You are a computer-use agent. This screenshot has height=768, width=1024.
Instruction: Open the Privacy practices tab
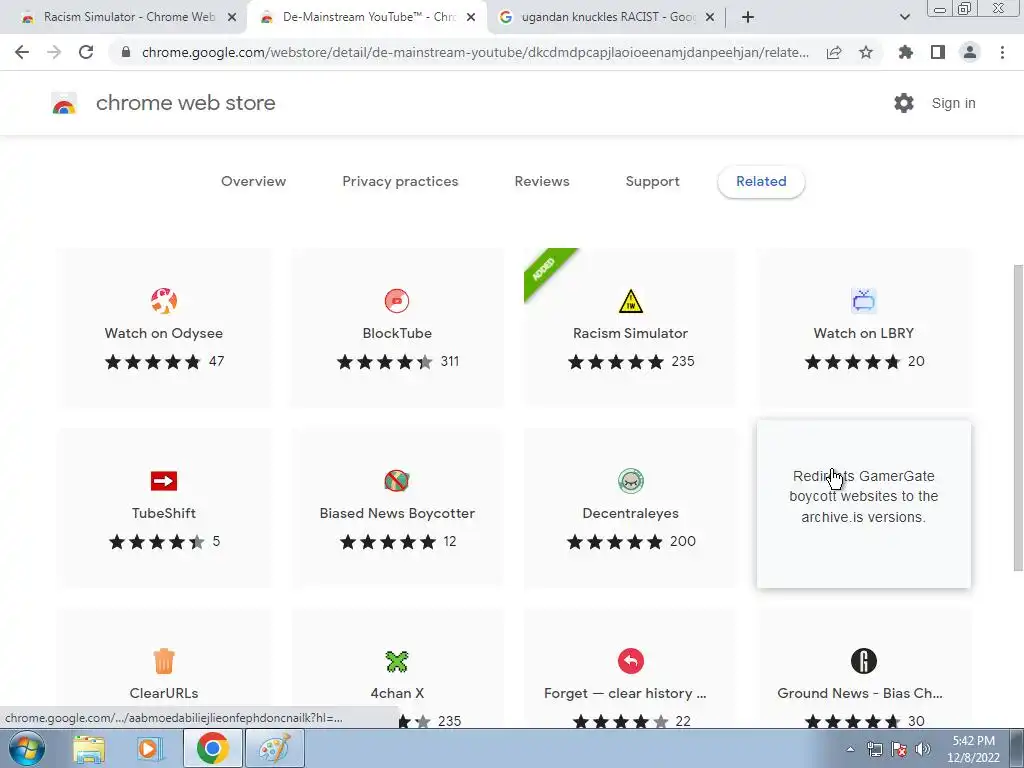(400, 182)
